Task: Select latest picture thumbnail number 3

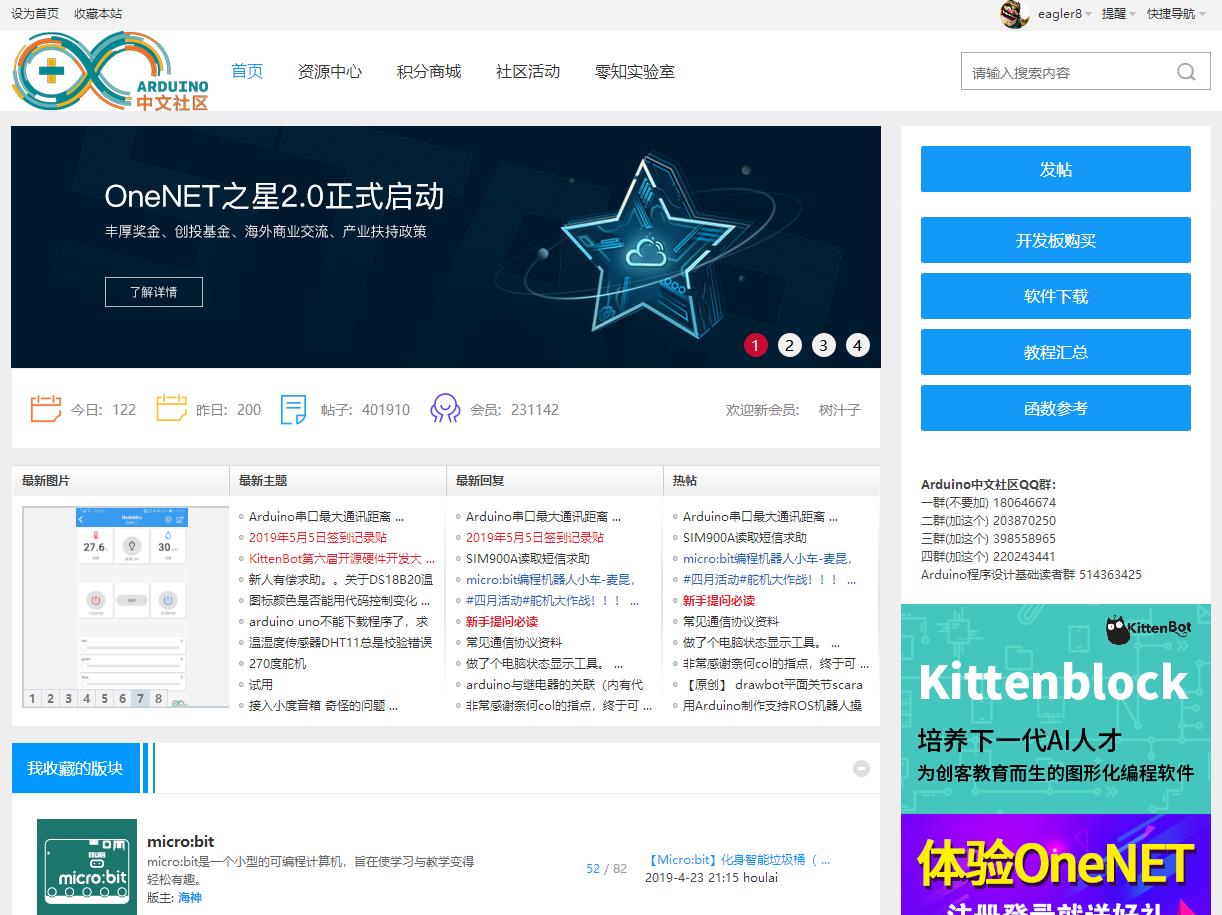Action: coord(68,698)
